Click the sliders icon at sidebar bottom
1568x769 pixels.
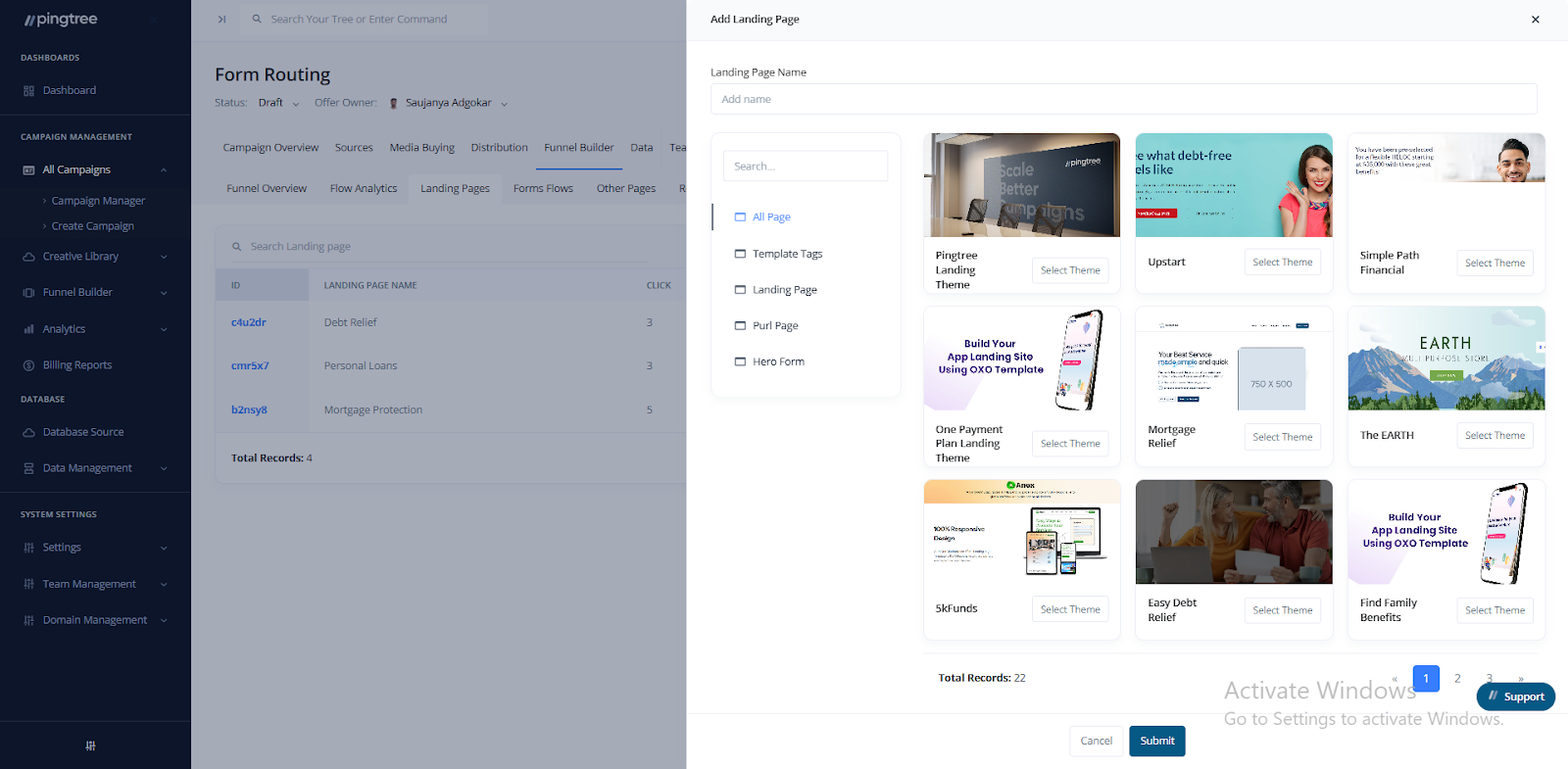[x=90, y=745]
